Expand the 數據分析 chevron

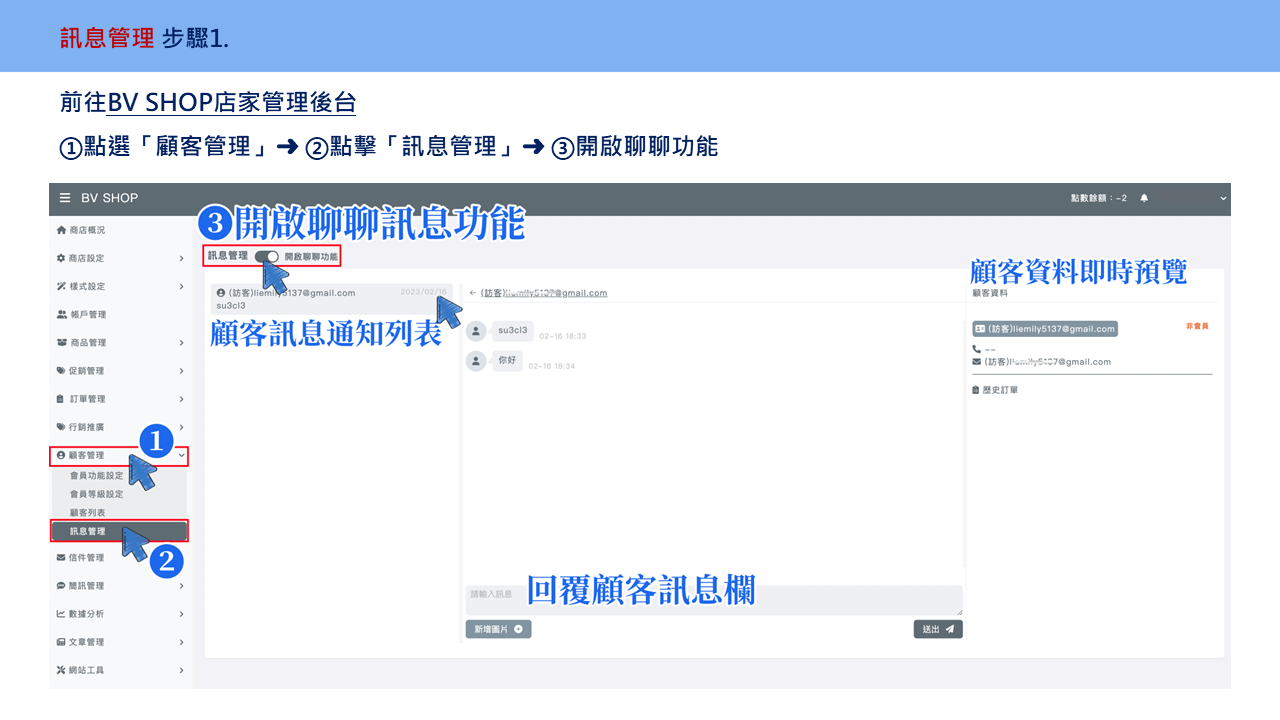coord(181,614)
